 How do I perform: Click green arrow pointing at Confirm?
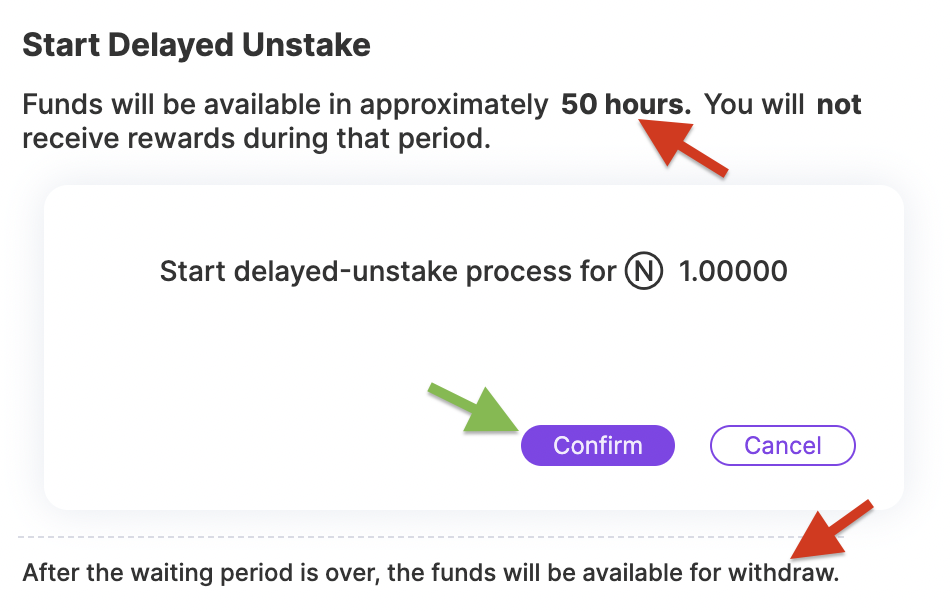coord(473,409)
